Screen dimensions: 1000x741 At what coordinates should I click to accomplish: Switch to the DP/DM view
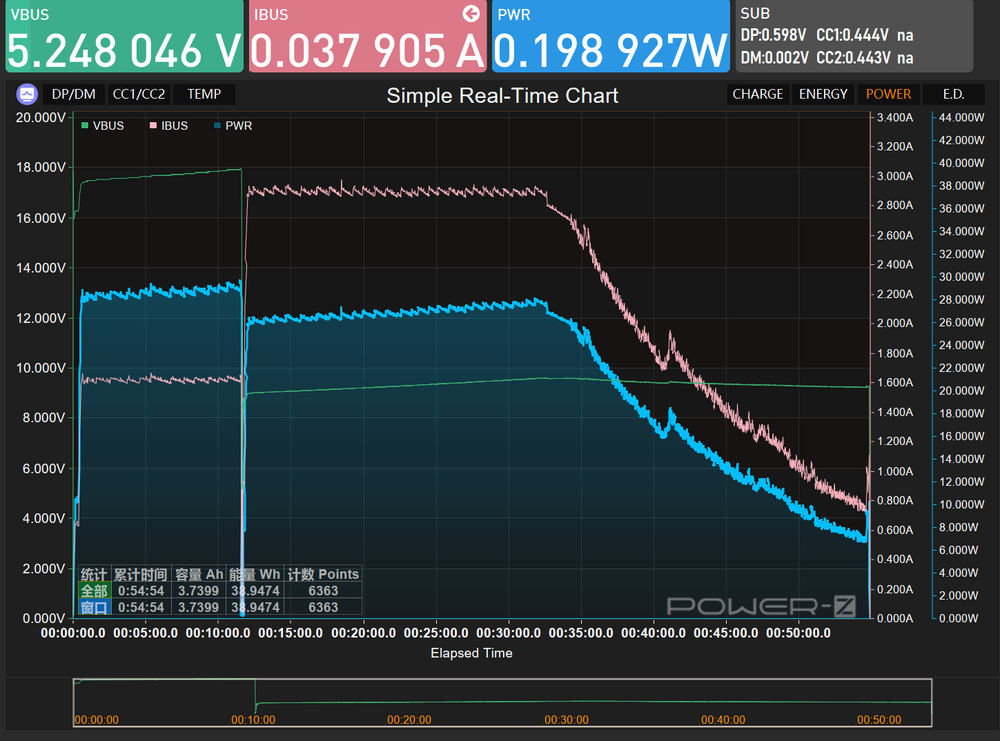click(x=73, y=94)
